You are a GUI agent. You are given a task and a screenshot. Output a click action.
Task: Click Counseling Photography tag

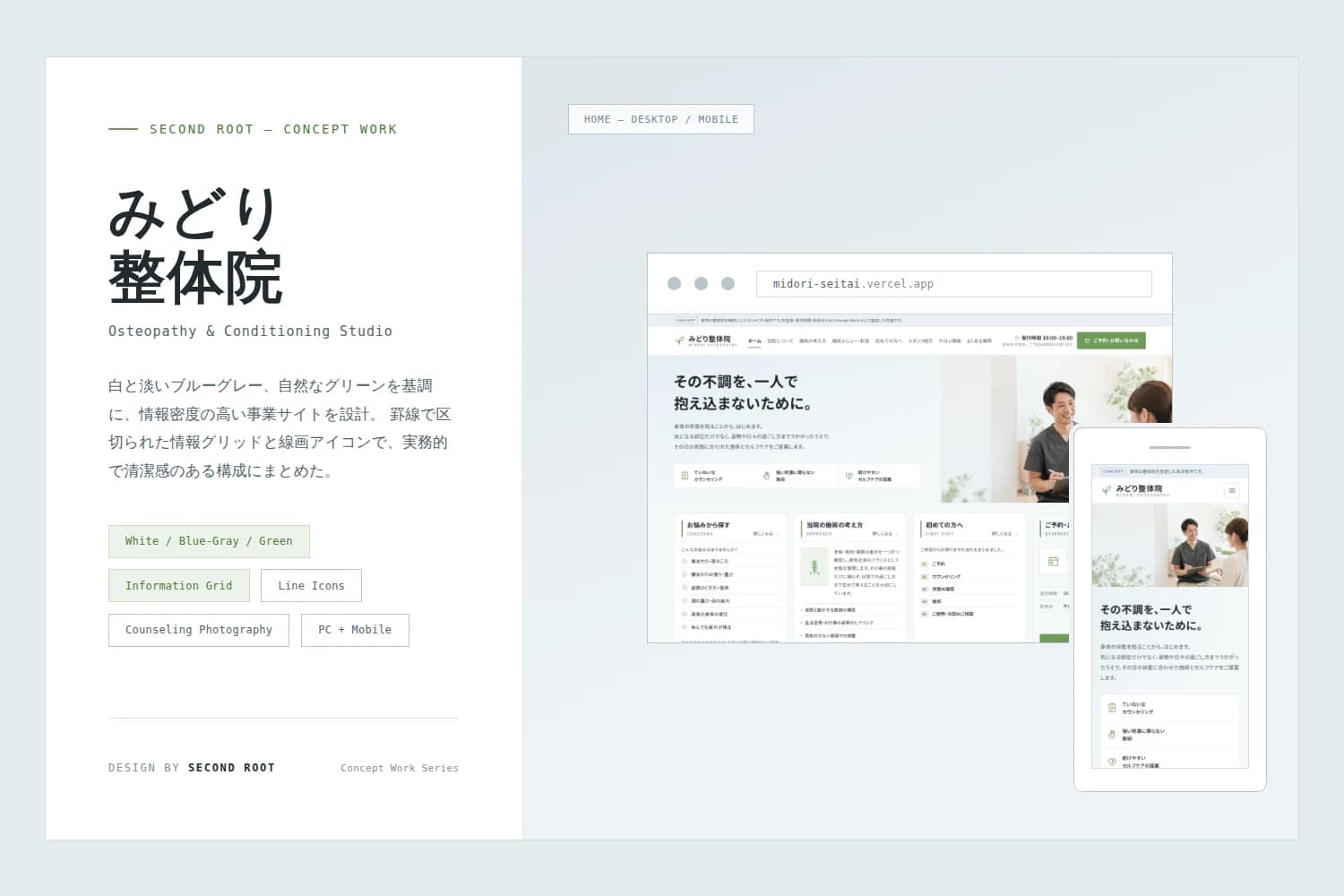tap(198, 630)
